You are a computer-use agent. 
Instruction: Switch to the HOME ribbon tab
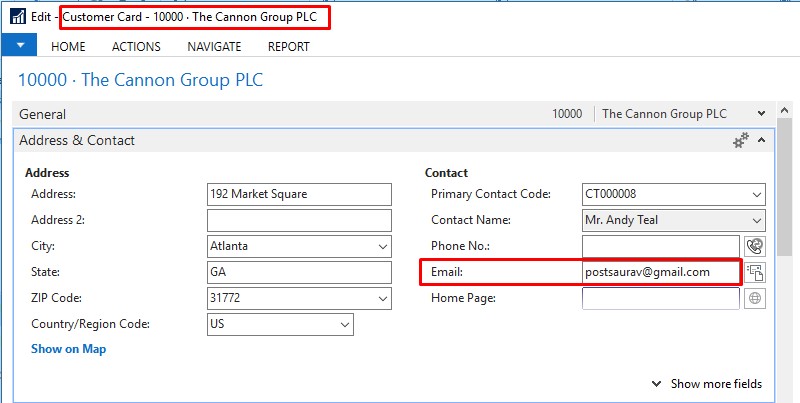pyautogui.click(x=68, y=46)
